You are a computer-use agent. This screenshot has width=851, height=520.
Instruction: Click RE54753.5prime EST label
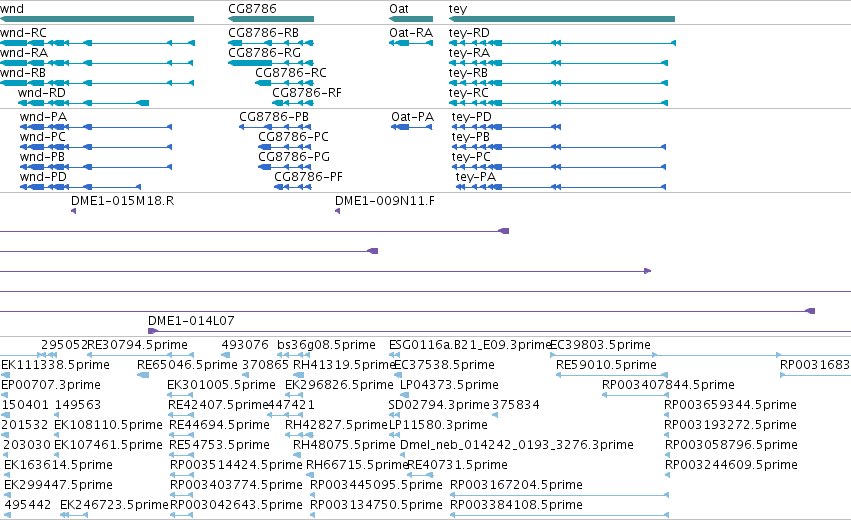[x=219, y=445]
